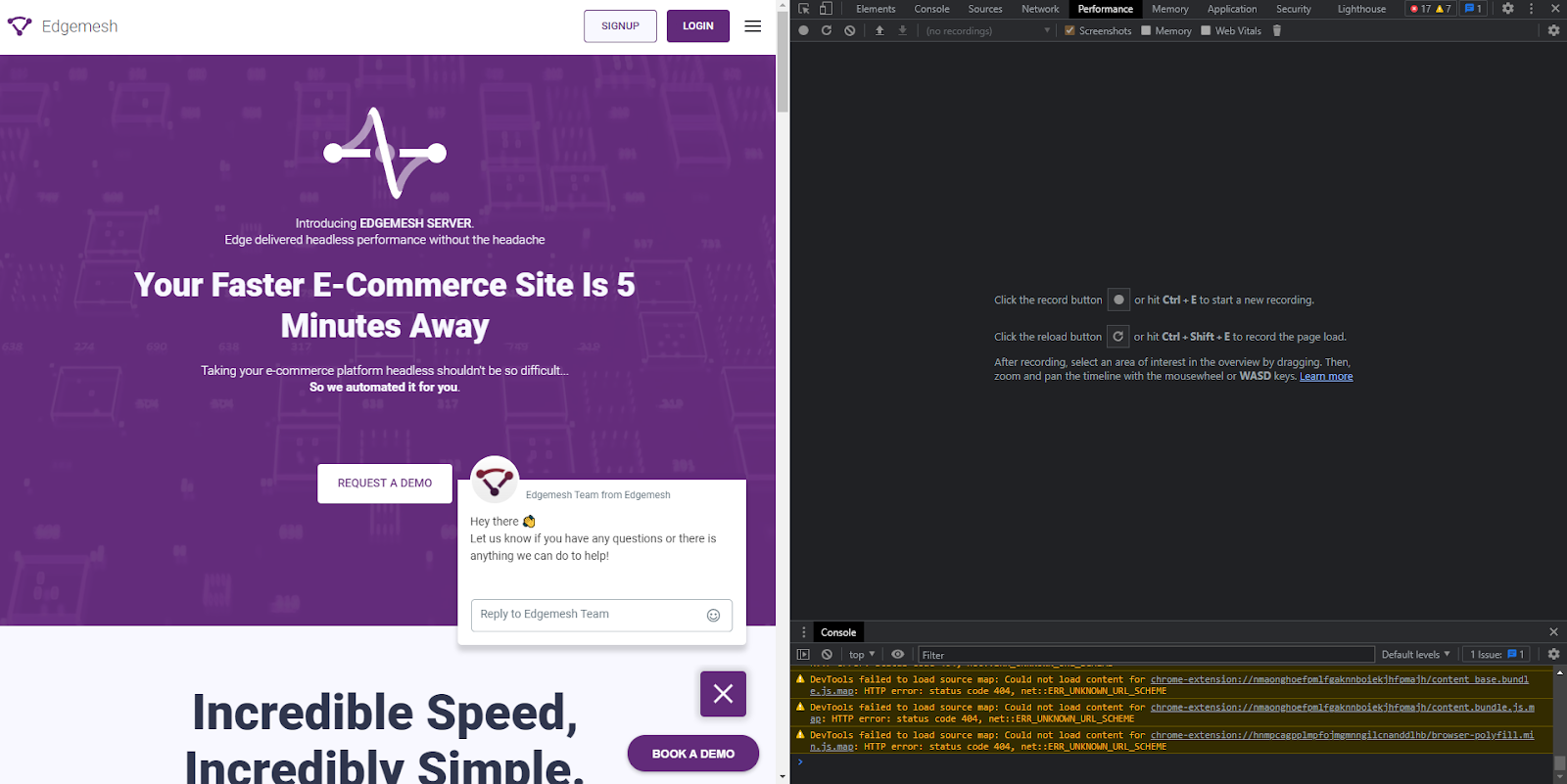This screenshot has width=1567, height=784.
Task: Click the save profile download icon
Action: click(x=903, y=30)
